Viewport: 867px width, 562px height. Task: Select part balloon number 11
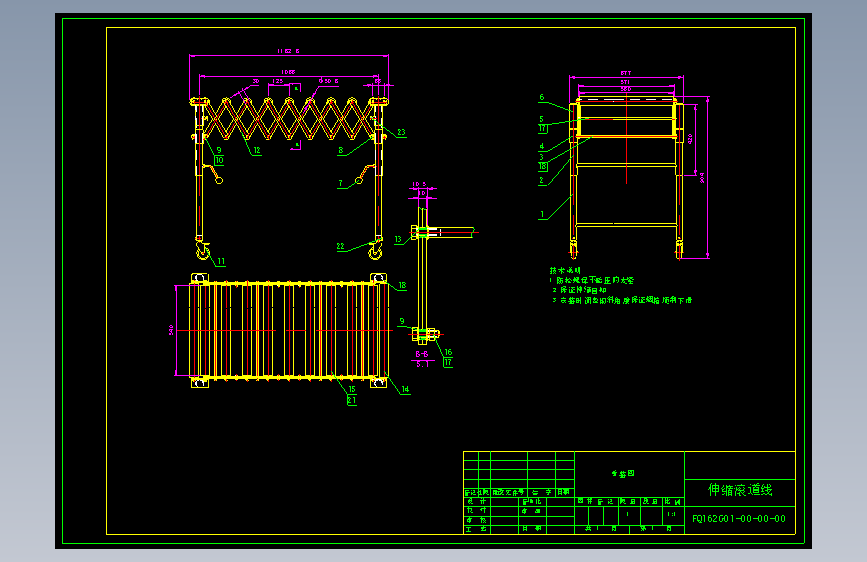[221, 262]
